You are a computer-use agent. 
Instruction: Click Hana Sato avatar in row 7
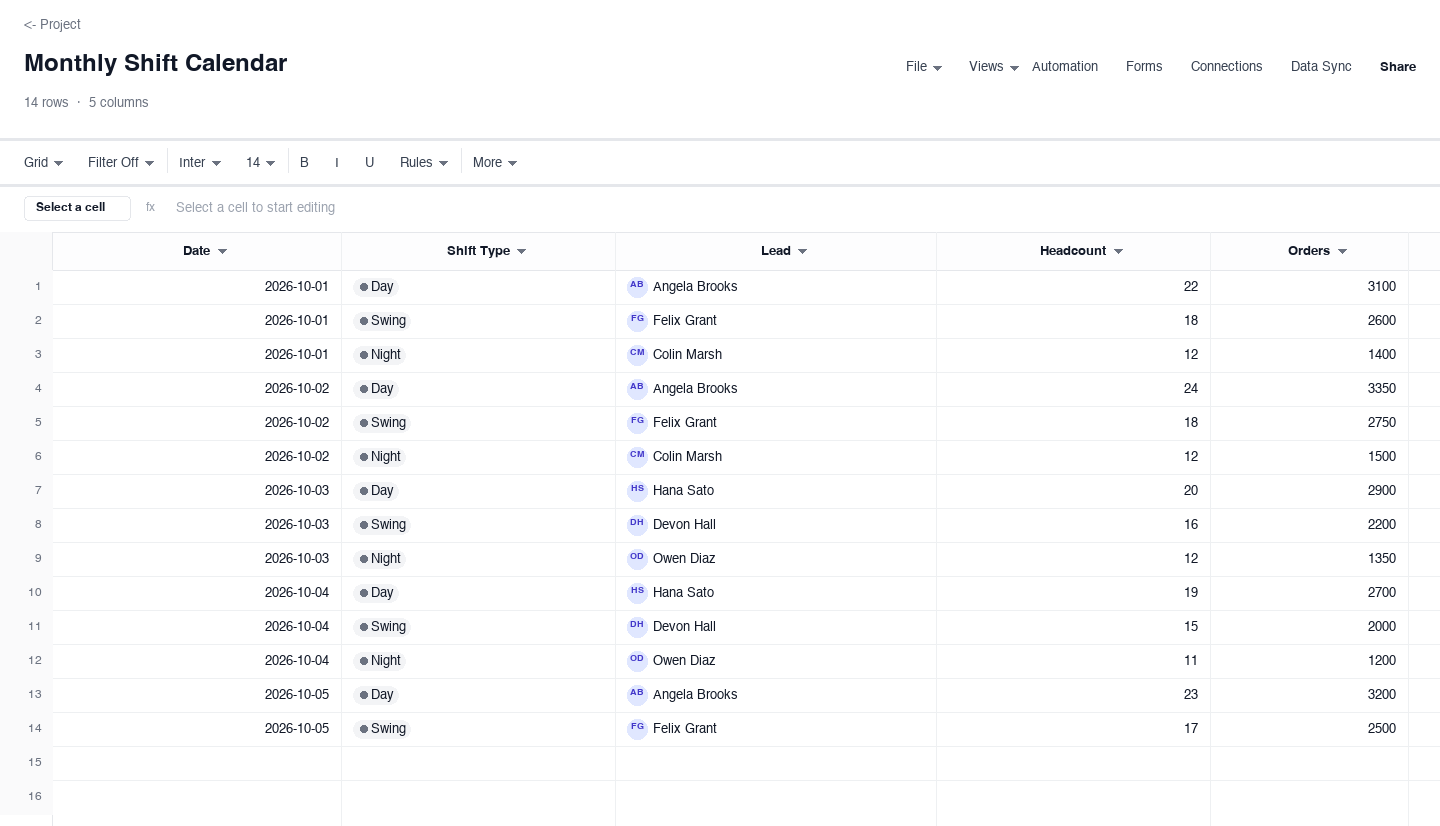637,491
